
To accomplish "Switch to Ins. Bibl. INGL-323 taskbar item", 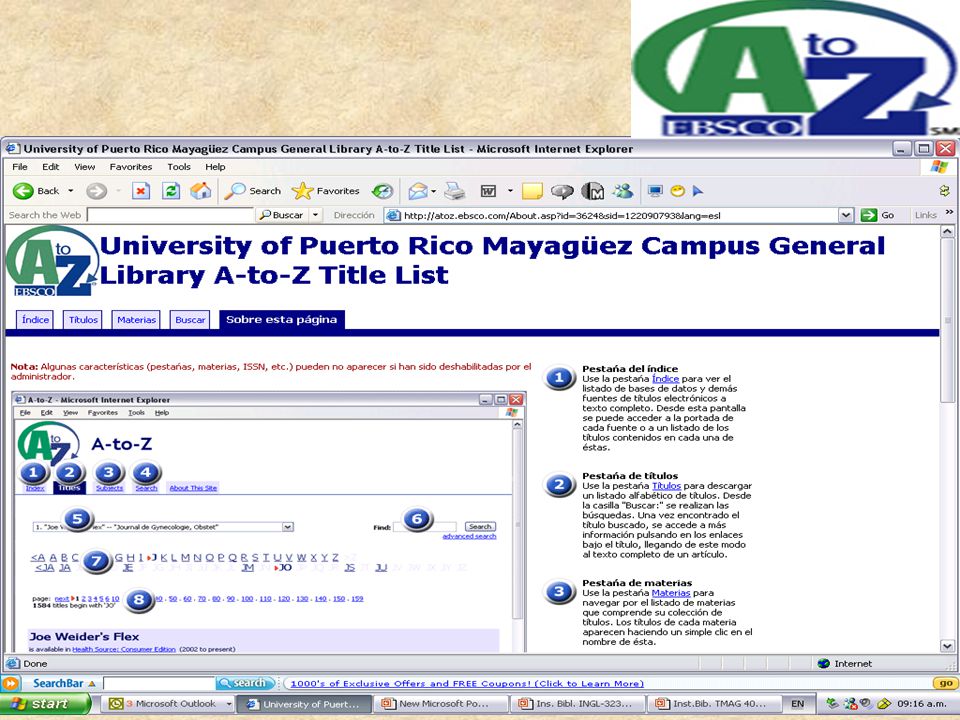I will tap(578, 704).
